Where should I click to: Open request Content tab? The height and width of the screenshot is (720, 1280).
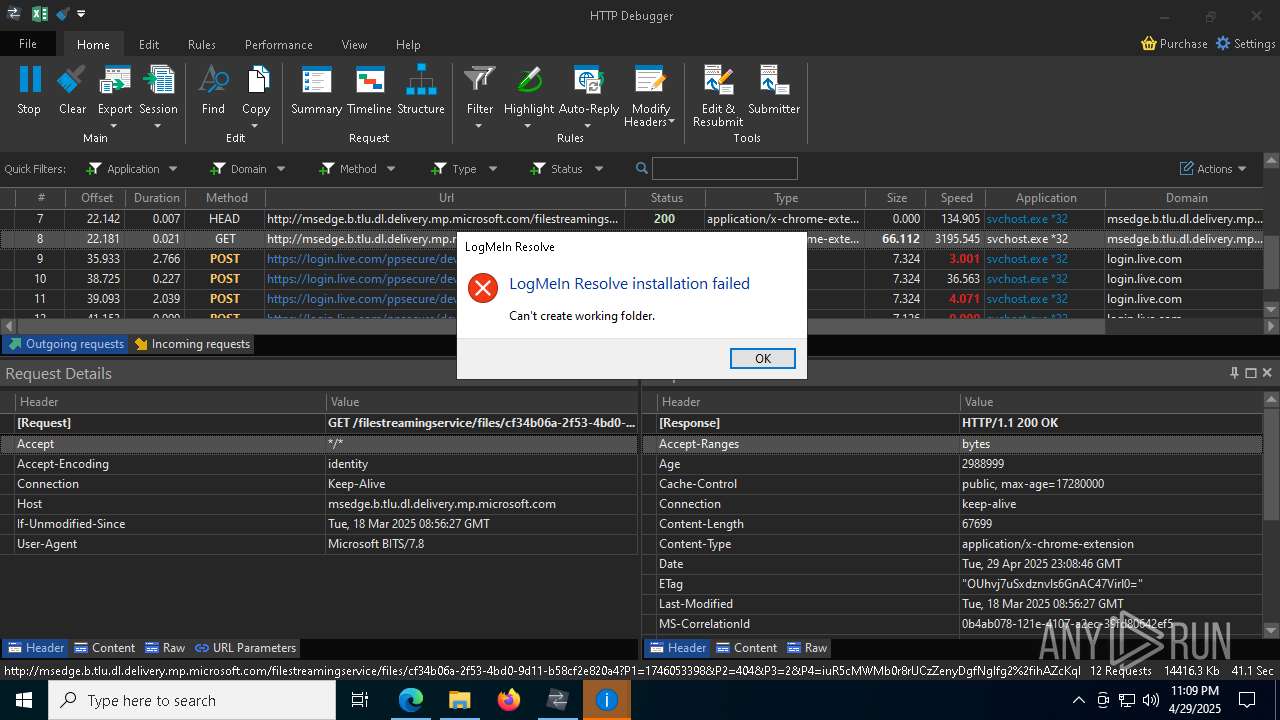pyautogui.click(x=105, y=648)
